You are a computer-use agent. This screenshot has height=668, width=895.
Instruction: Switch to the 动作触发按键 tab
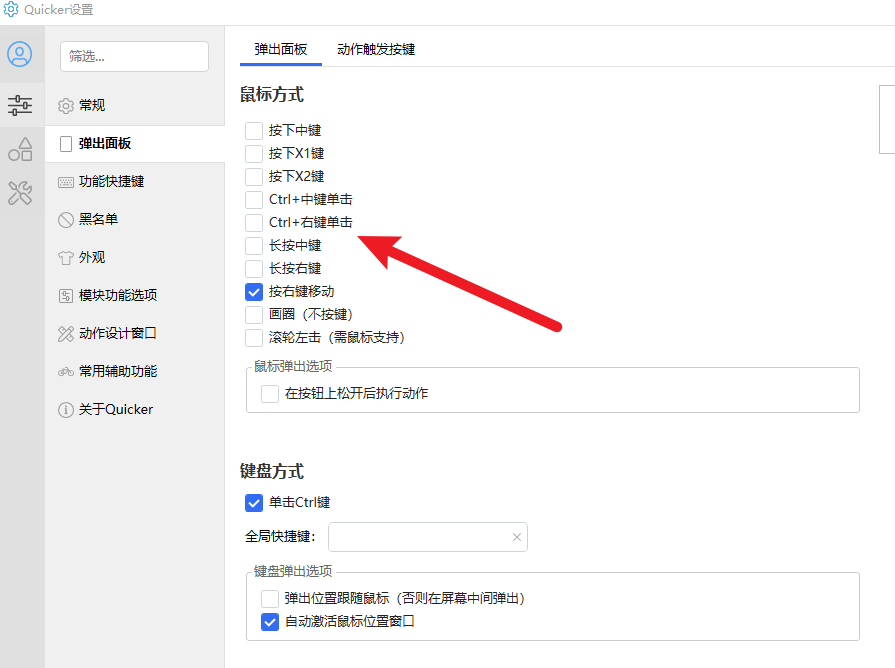coord(376,50)
